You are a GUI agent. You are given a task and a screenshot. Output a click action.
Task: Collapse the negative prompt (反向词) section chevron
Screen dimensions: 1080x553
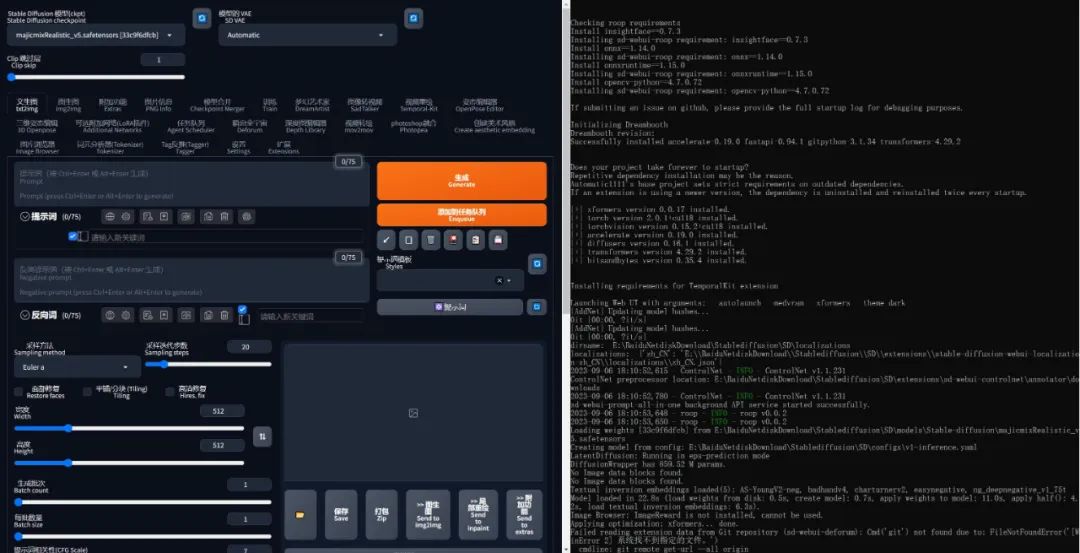click(25, 315)
